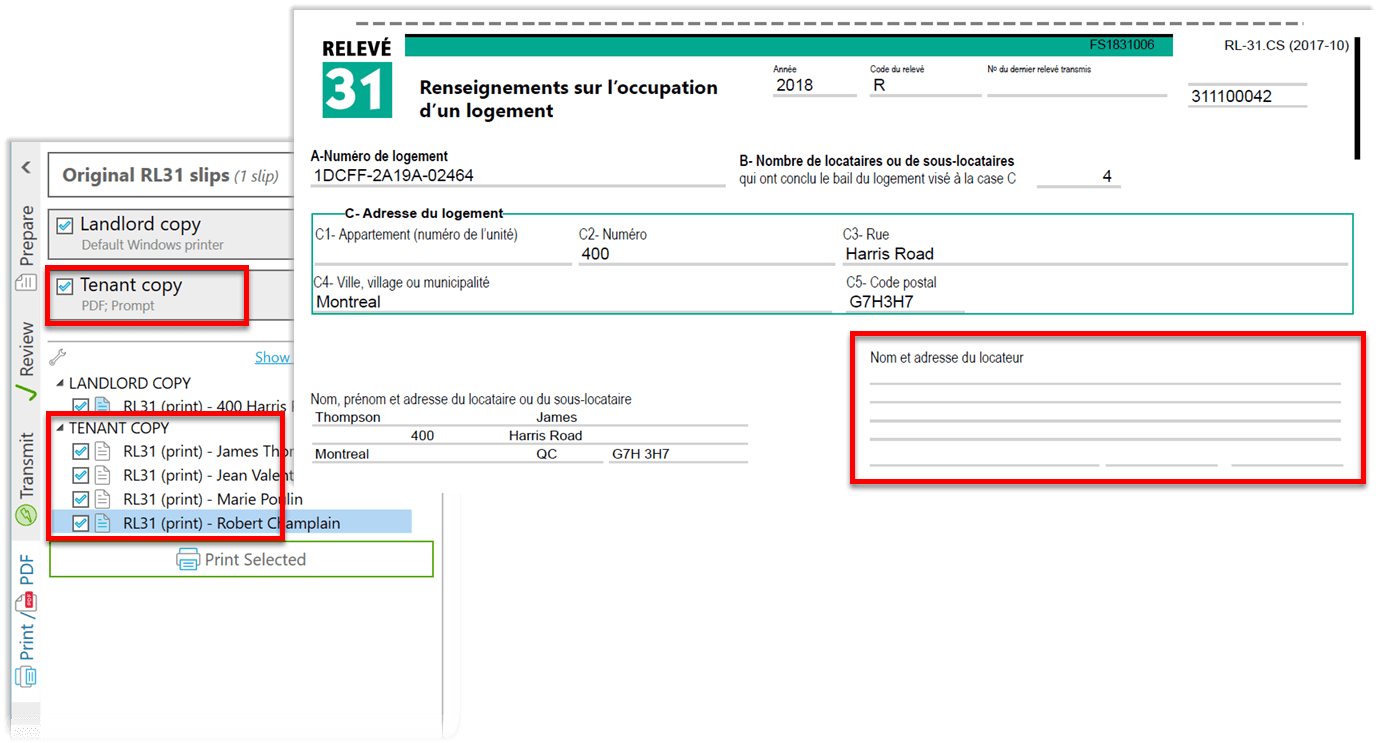The image size is (1380, 743).
Task: Collapse the LANDLORD COPY tree group
Action: [x=59, y=383]
